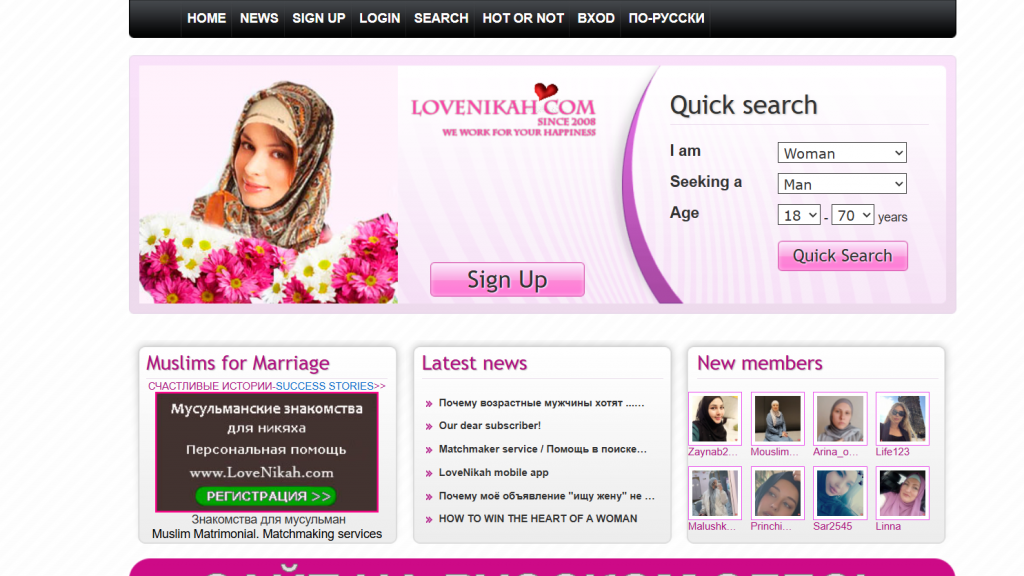Image resolution: width=1024 pixels, height=576 pixels.
Task: Click the Sar2545 username link
Action: coord(833,526)
